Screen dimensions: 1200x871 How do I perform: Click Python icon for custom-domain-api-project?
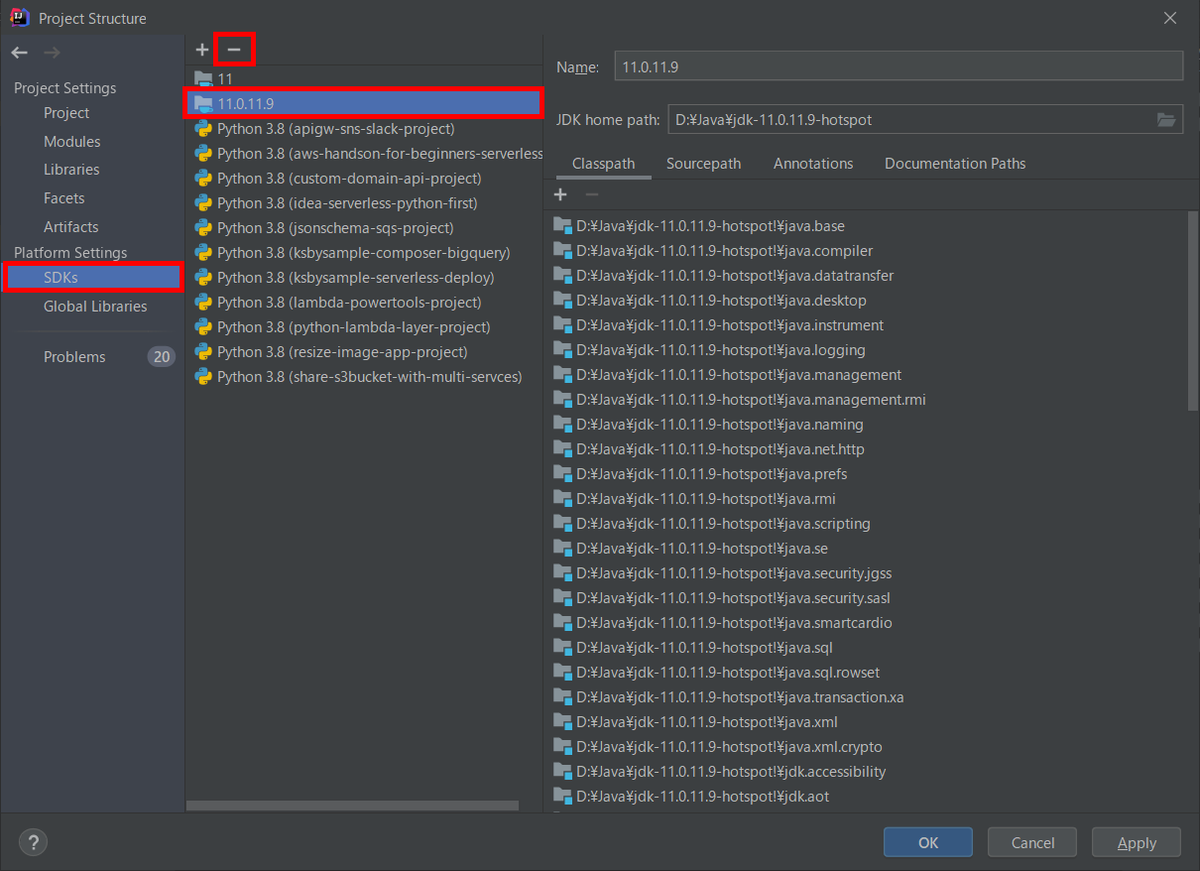(x=203, y=178)
